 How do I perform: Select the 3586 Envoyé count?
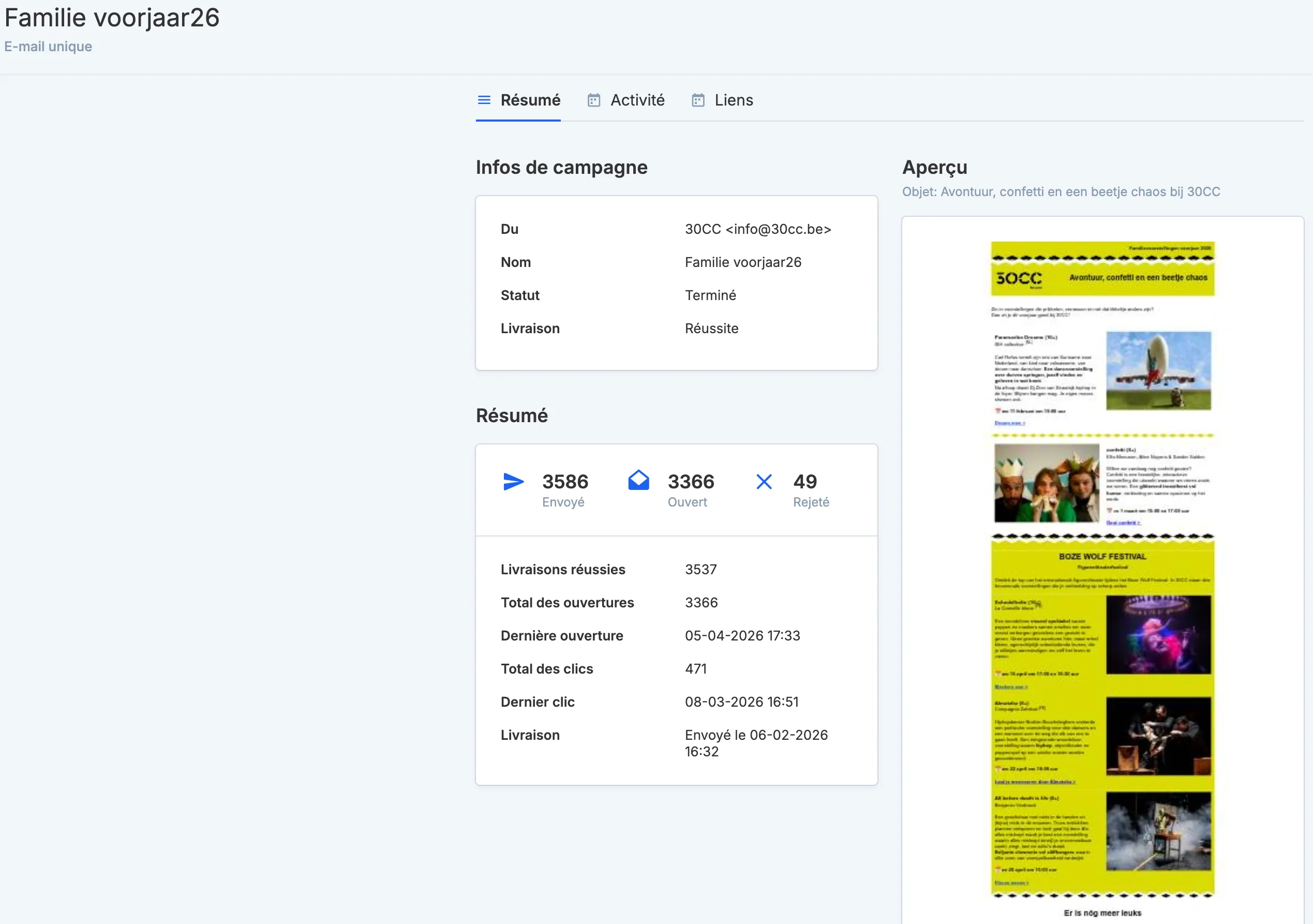565,482
